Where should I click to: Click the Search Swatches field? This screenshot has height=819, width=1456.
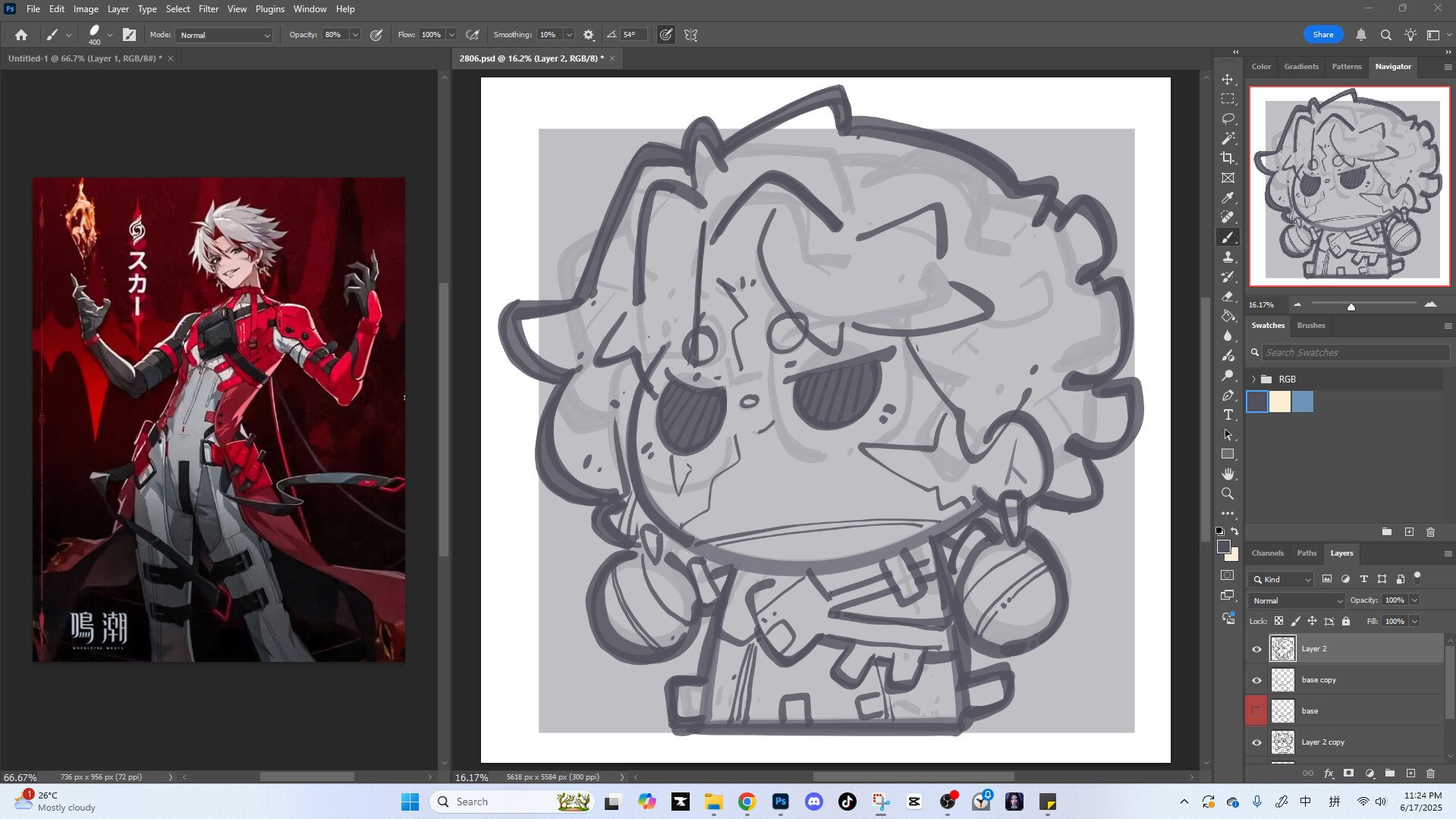coord(1356,353)
